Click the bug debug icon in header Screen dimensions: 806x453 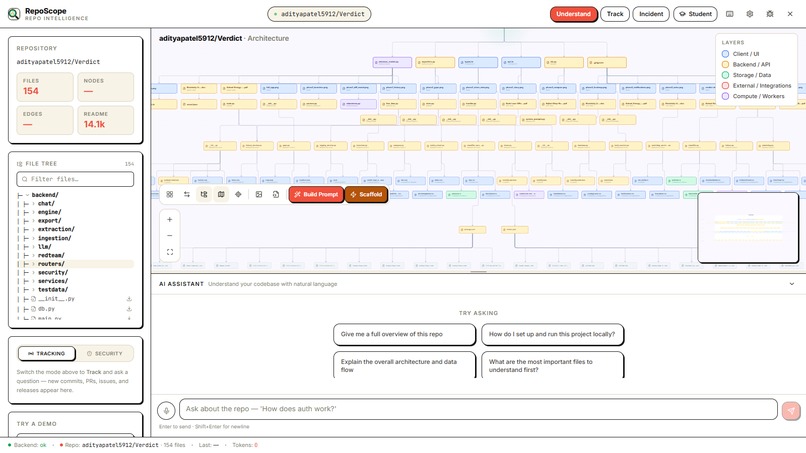pos(770,14)
